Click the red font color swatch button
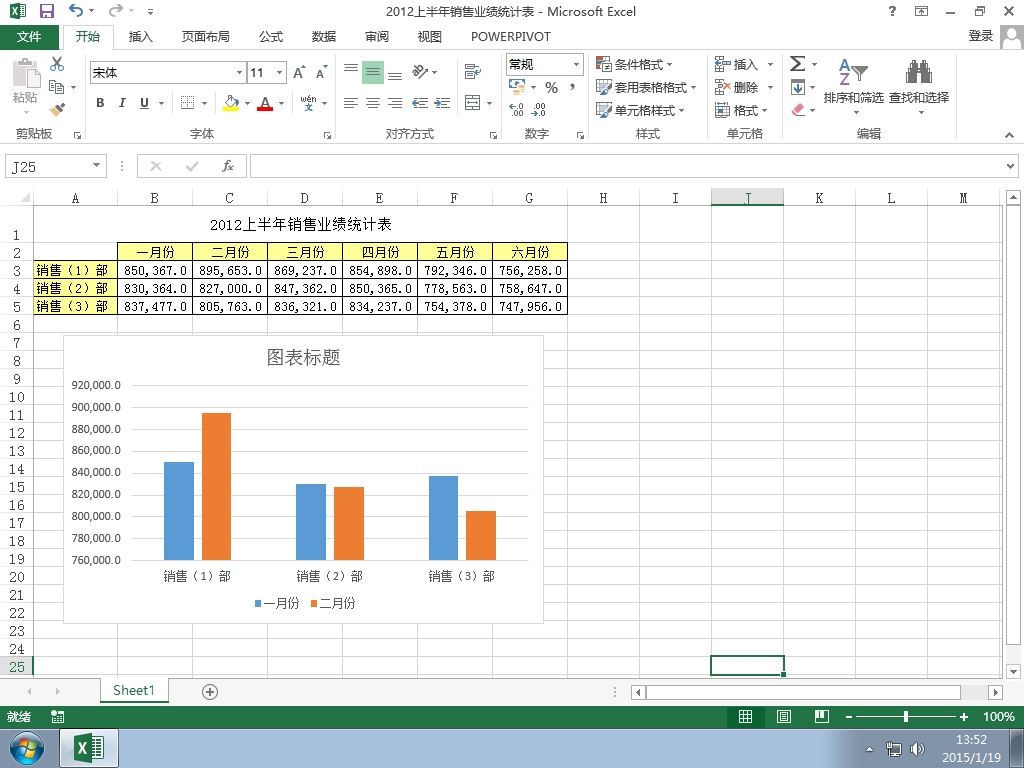Viewport: 1024px width, 768px height. click(264, 103)
